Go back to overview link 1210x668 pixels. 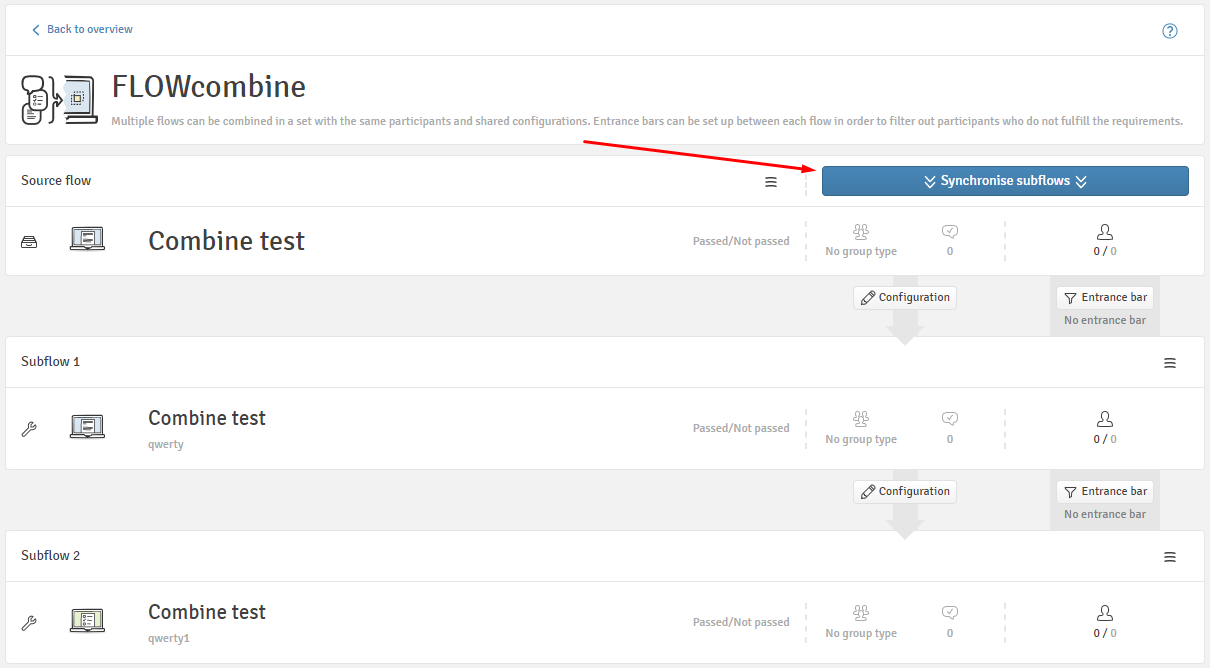pyautogui.click(x=83, y=30)
